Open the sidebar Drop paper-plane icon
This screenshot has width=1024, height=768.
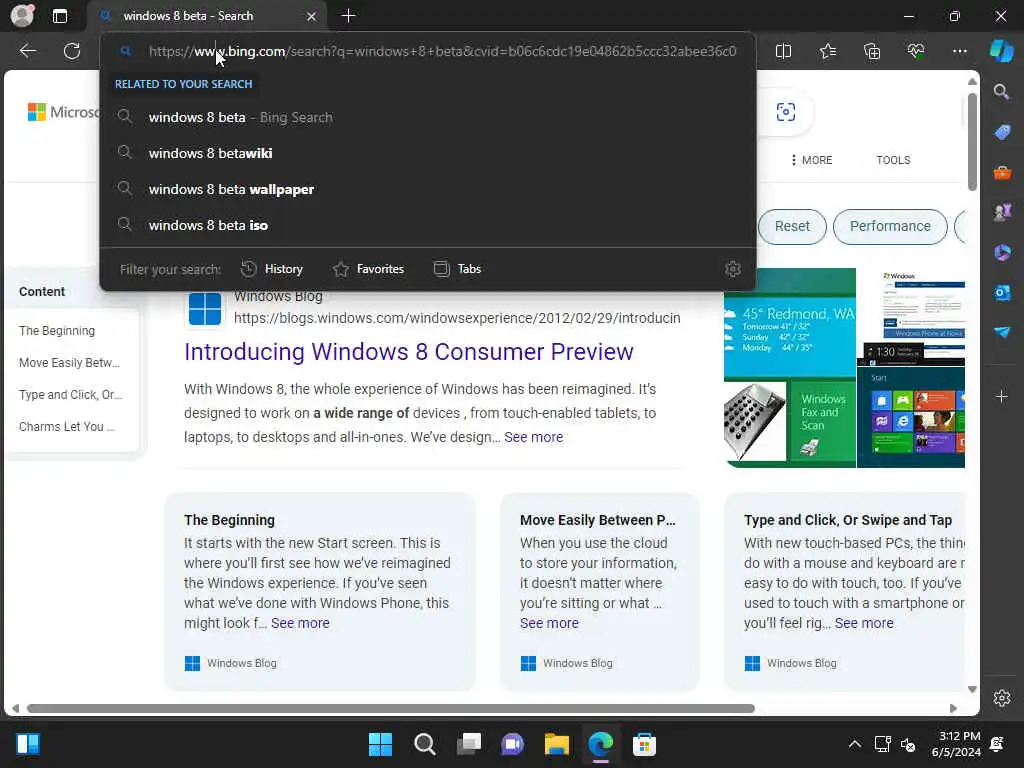(x=1002, y=332)
